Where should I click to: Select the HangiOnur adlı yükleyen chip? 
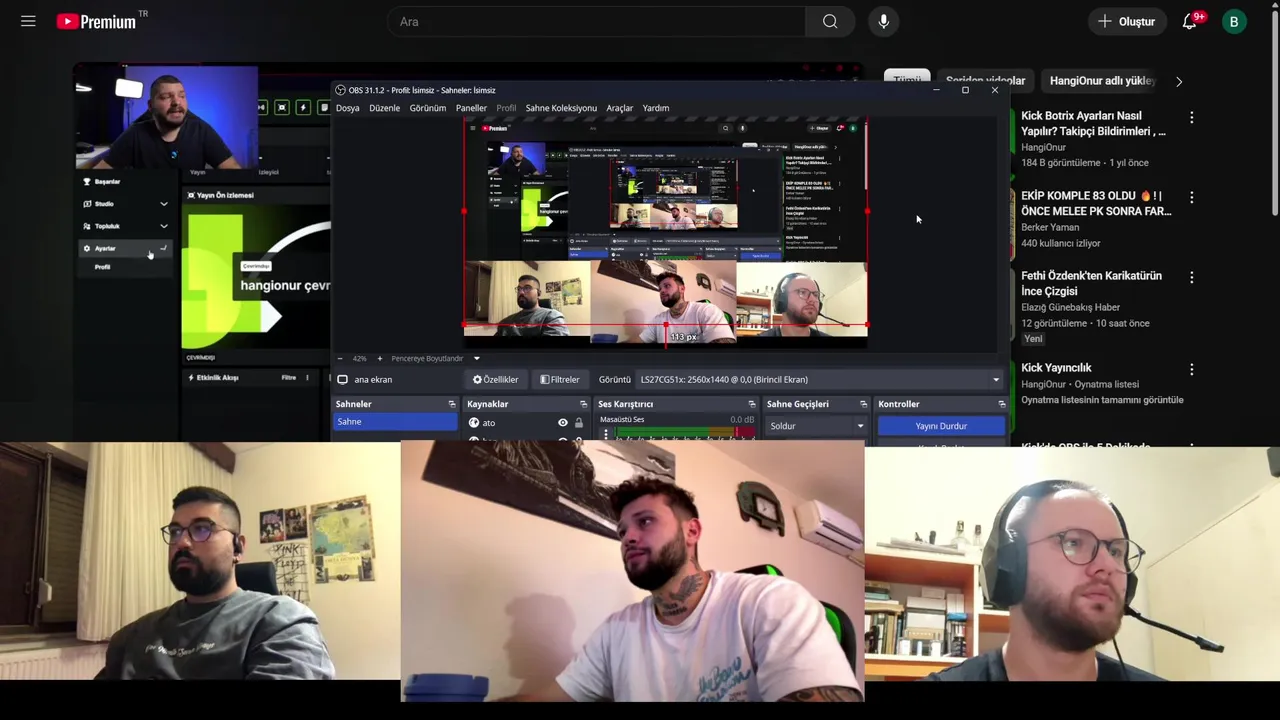1102,81
